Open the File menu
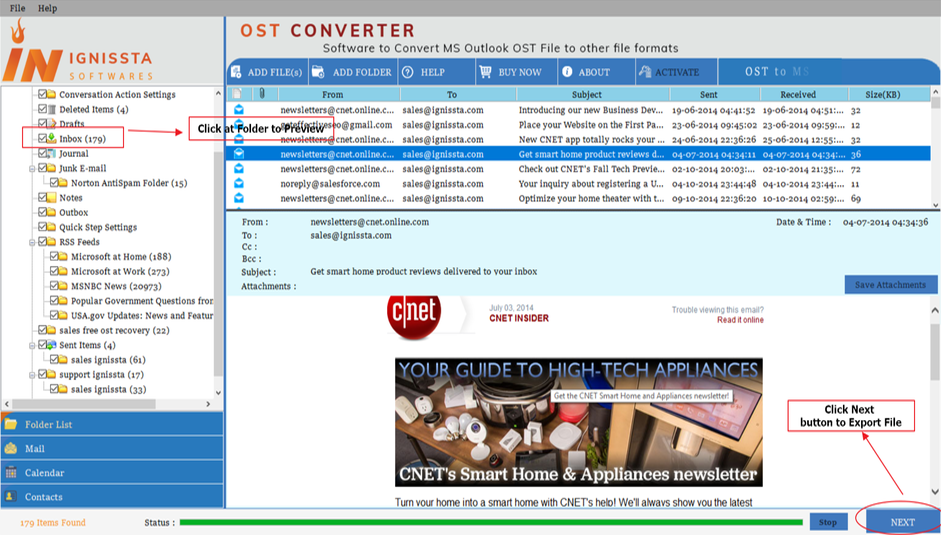 click(17, 8)
